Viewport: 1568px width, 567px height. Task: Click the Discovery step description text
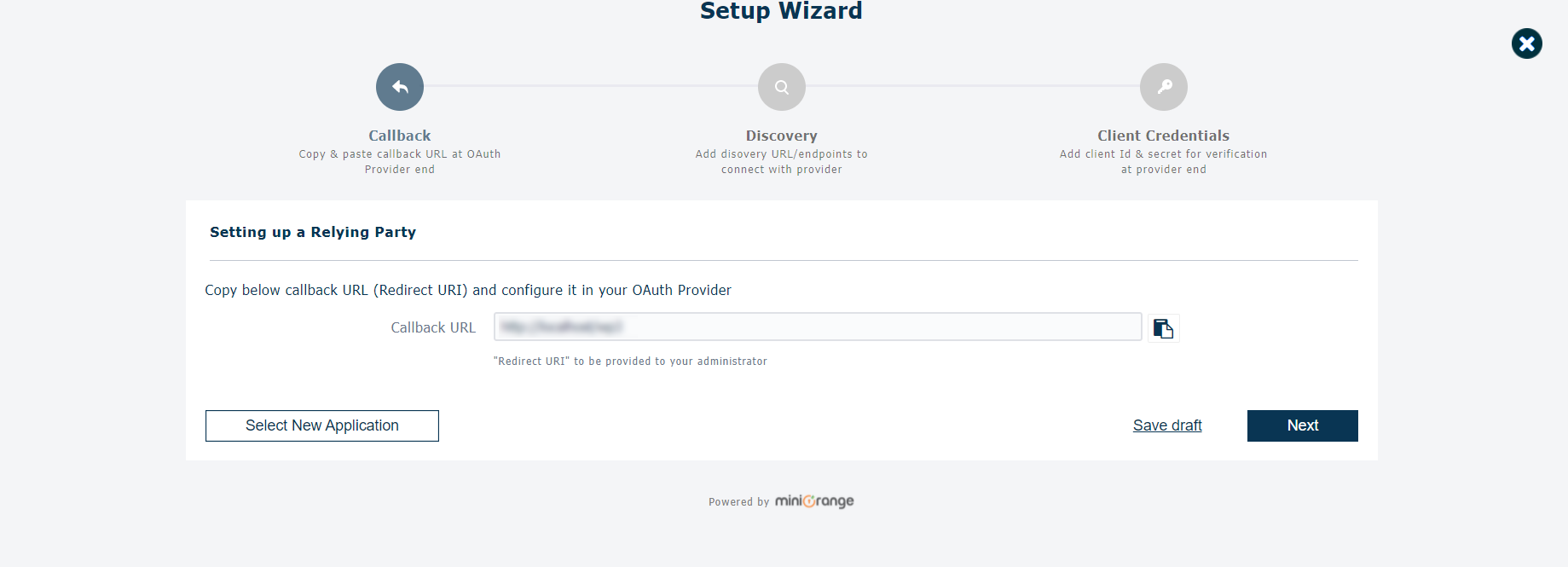[x=782, y=162]
